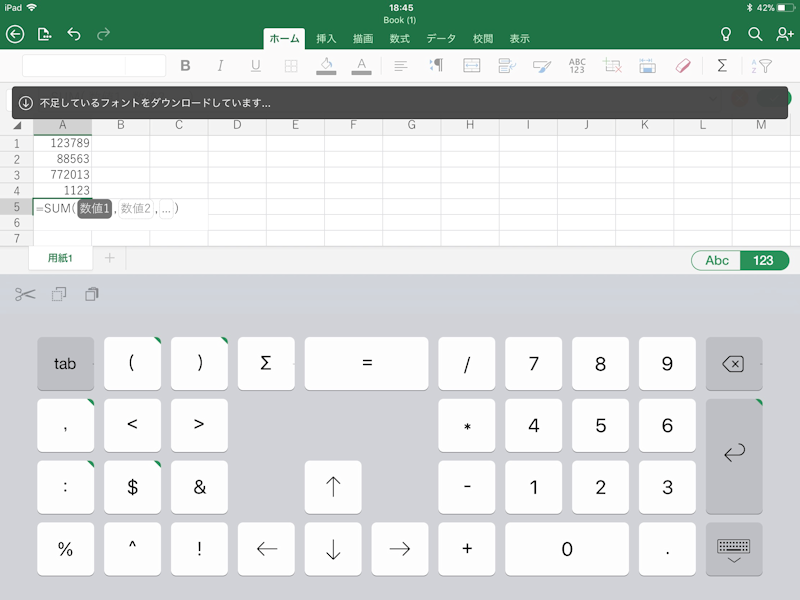Open text direction paragraph icon

tap(436, 65)
